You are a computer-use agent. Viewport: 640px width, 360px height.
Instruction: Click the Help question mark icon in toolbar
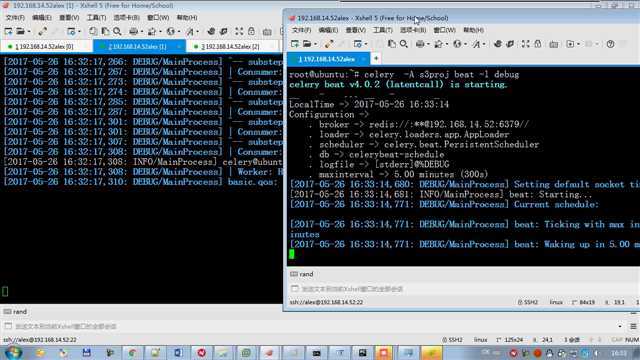610,44
